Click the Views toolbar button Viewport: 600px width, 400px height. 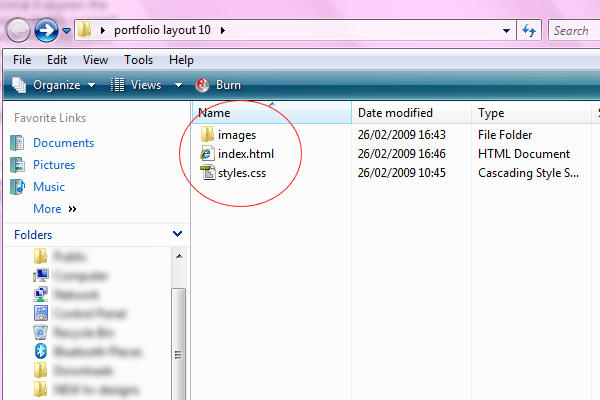[136, 85]
